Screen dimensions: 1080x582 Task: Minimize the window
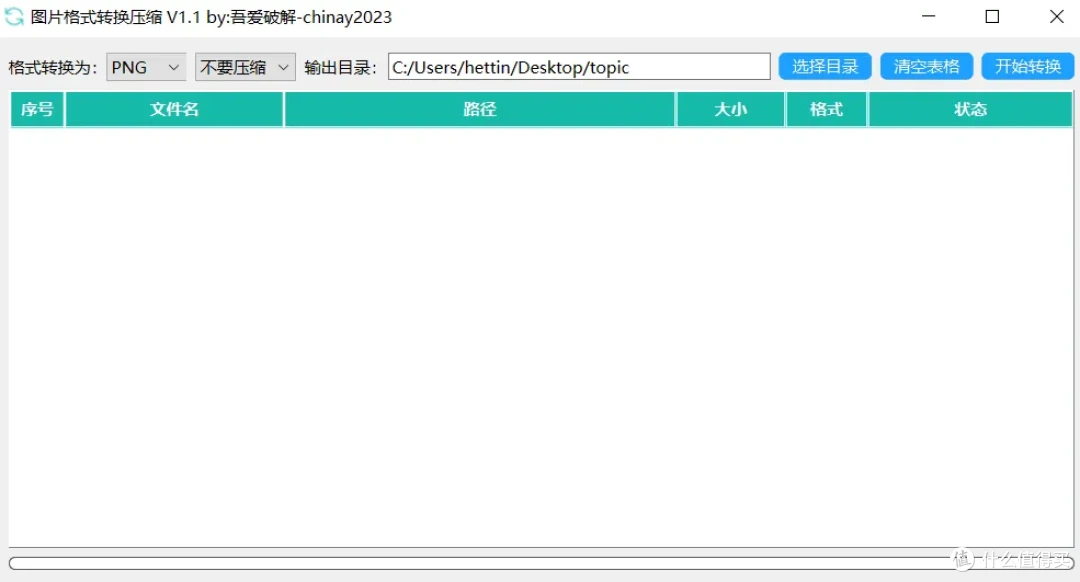[x=928, y=17]
